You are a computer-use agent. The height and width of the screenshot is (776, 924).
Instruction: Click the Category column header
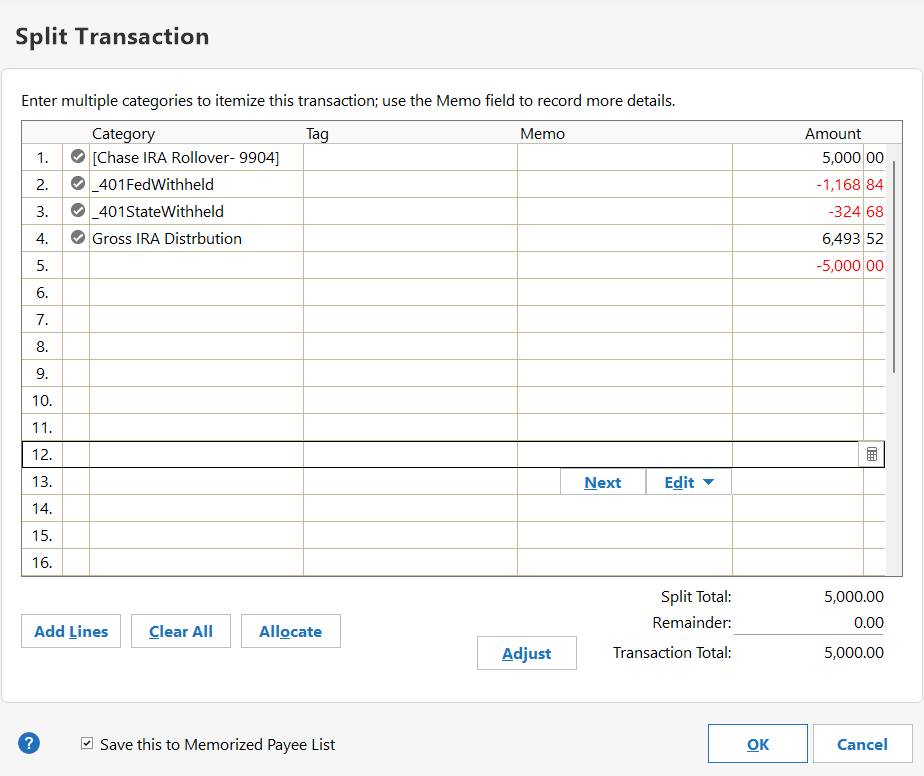coord(123,134)
